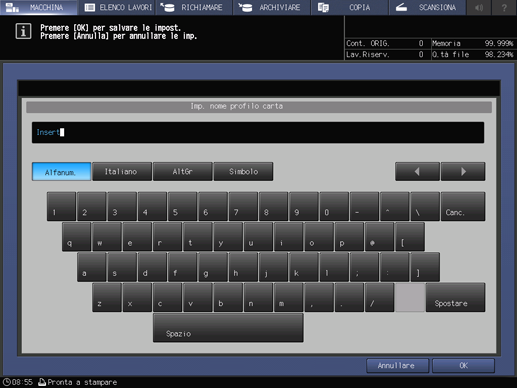This screenshot has width=517, height=388.
Task: Open the COPIA tab
Action: [349, 7]
